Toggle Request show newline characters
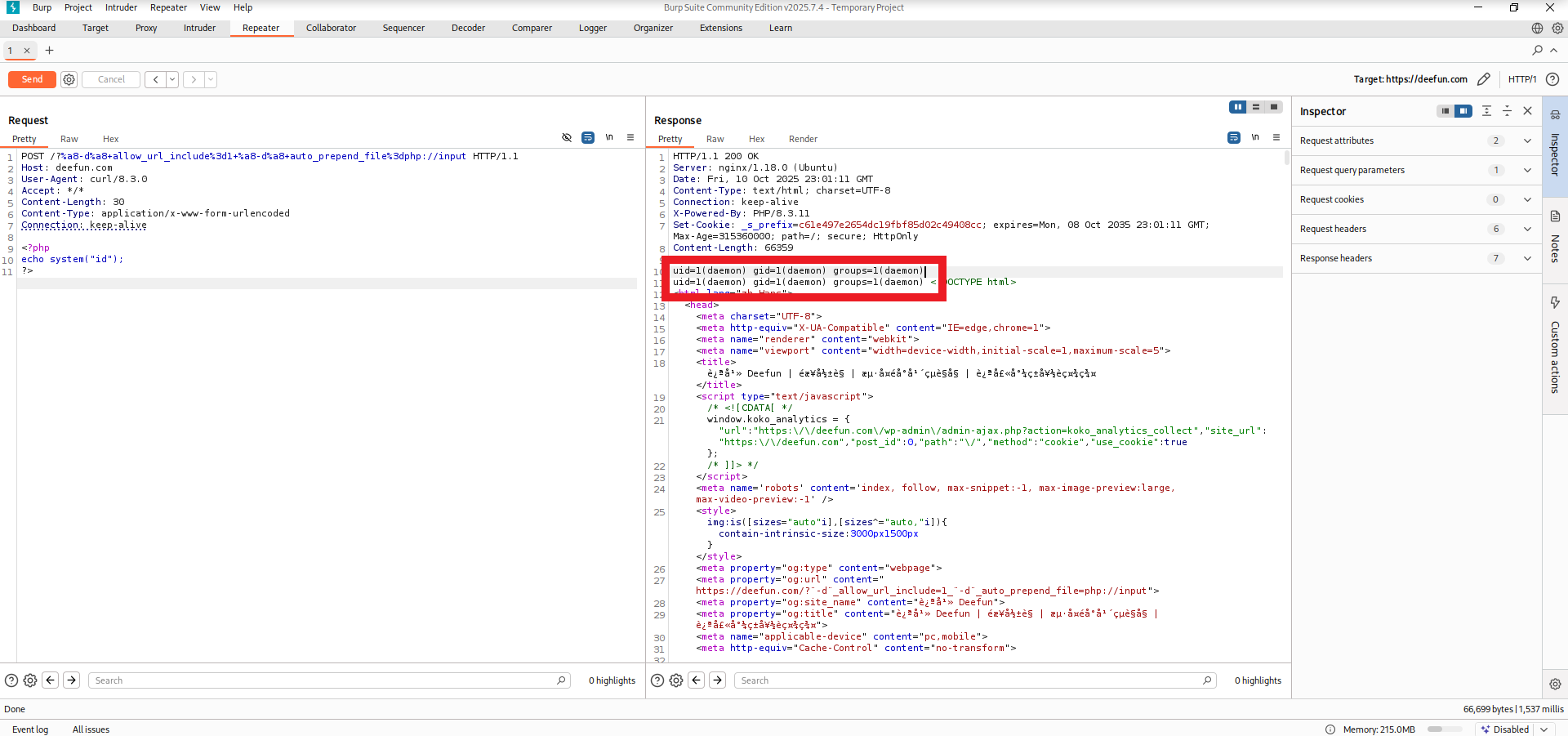1568x736 pixels. 609,137
